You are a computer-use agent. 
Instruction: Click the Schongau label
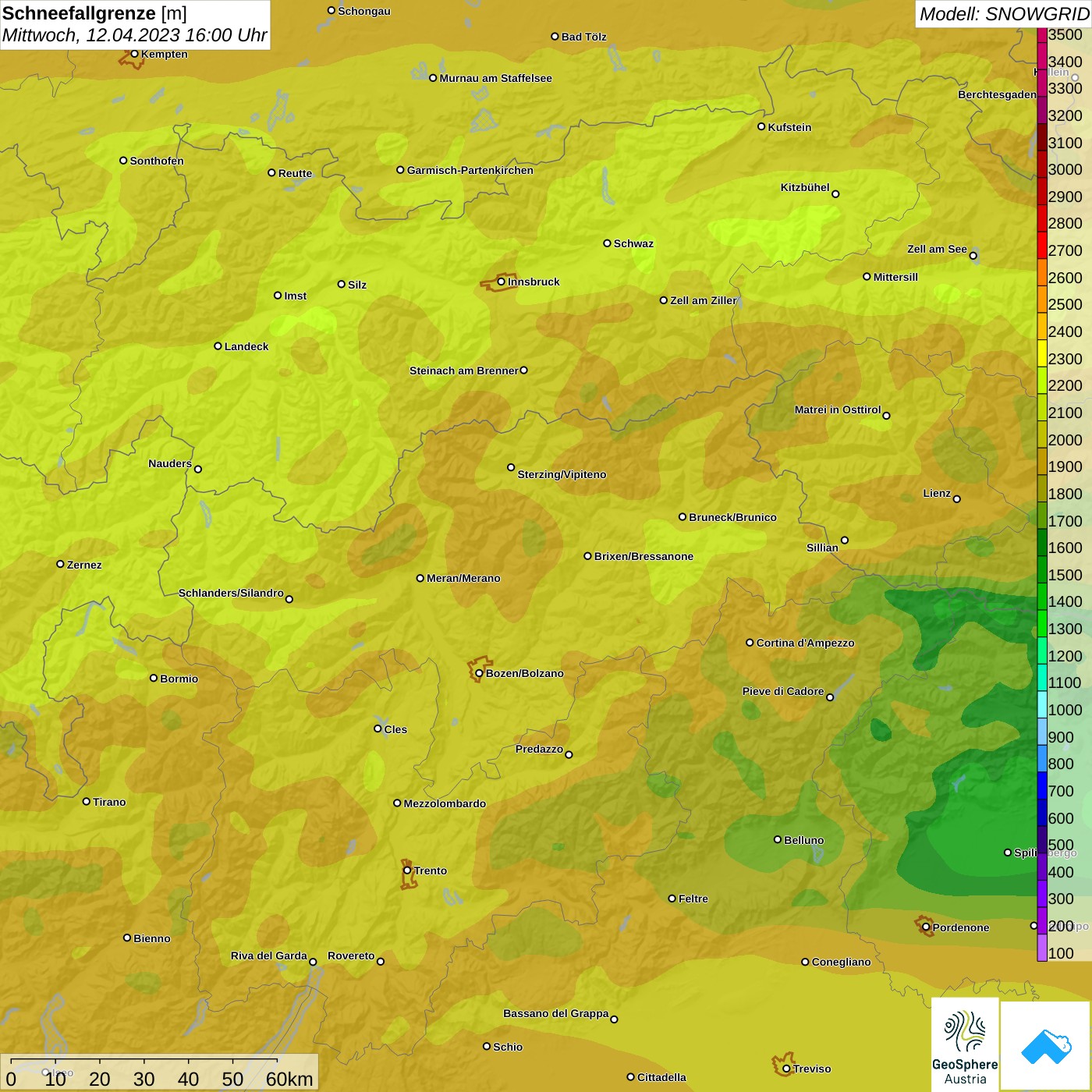click(x=363, y=11)
